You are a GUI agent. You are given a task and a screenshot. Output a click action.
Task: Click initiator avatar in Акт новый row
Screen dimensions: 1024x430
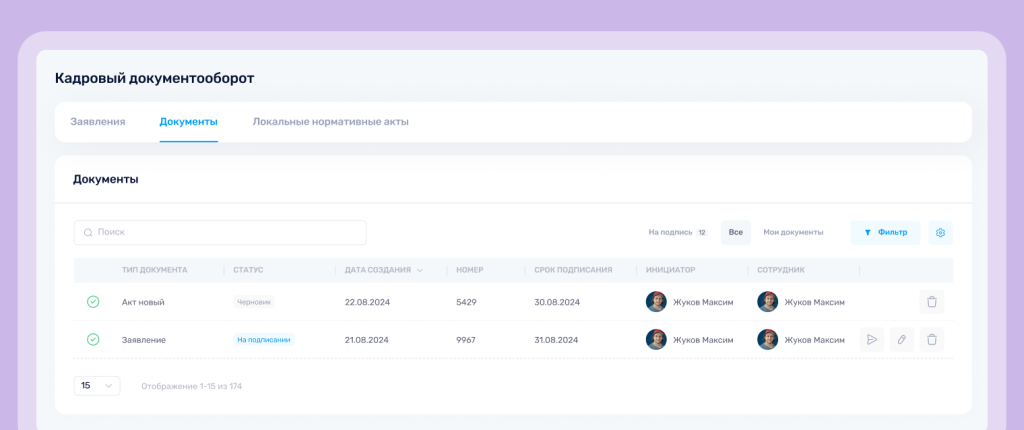point(656,302)
